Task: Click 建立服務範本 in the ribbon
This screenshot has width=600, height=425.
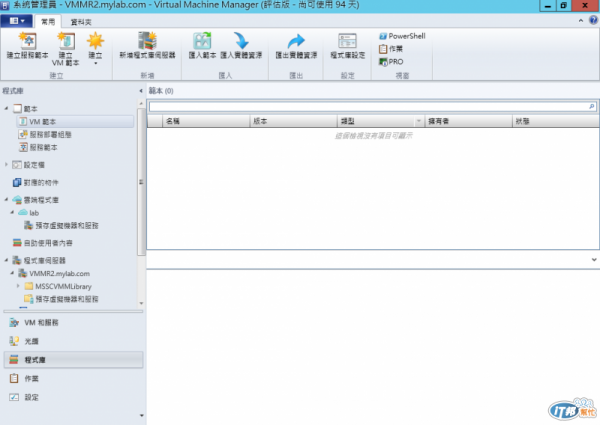Action: 28,46
